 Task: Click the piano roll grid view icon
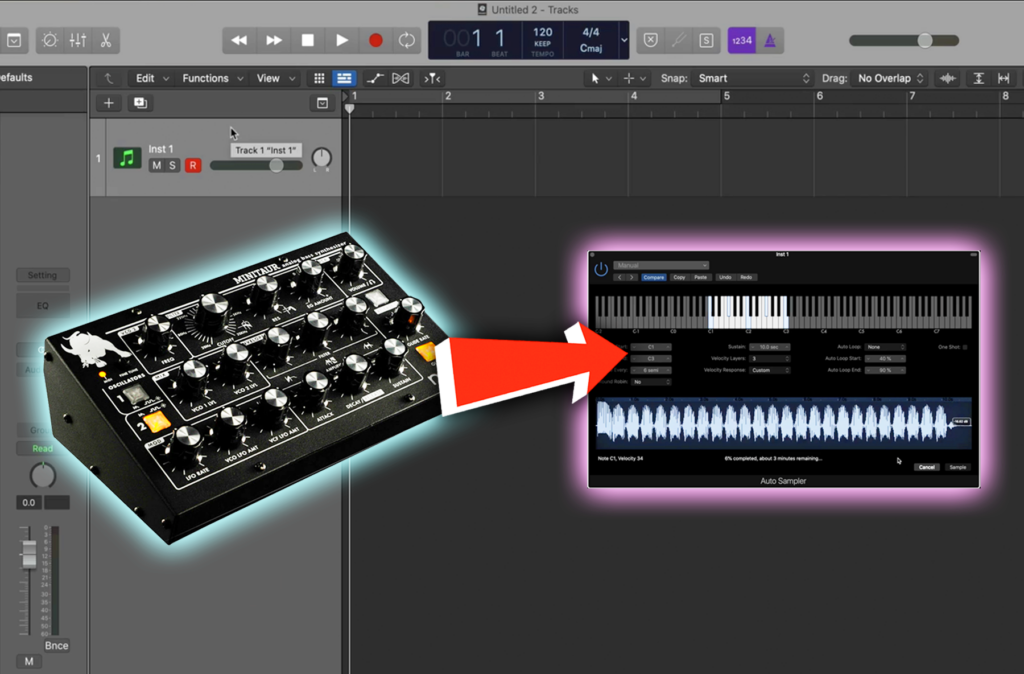[319, 77]
